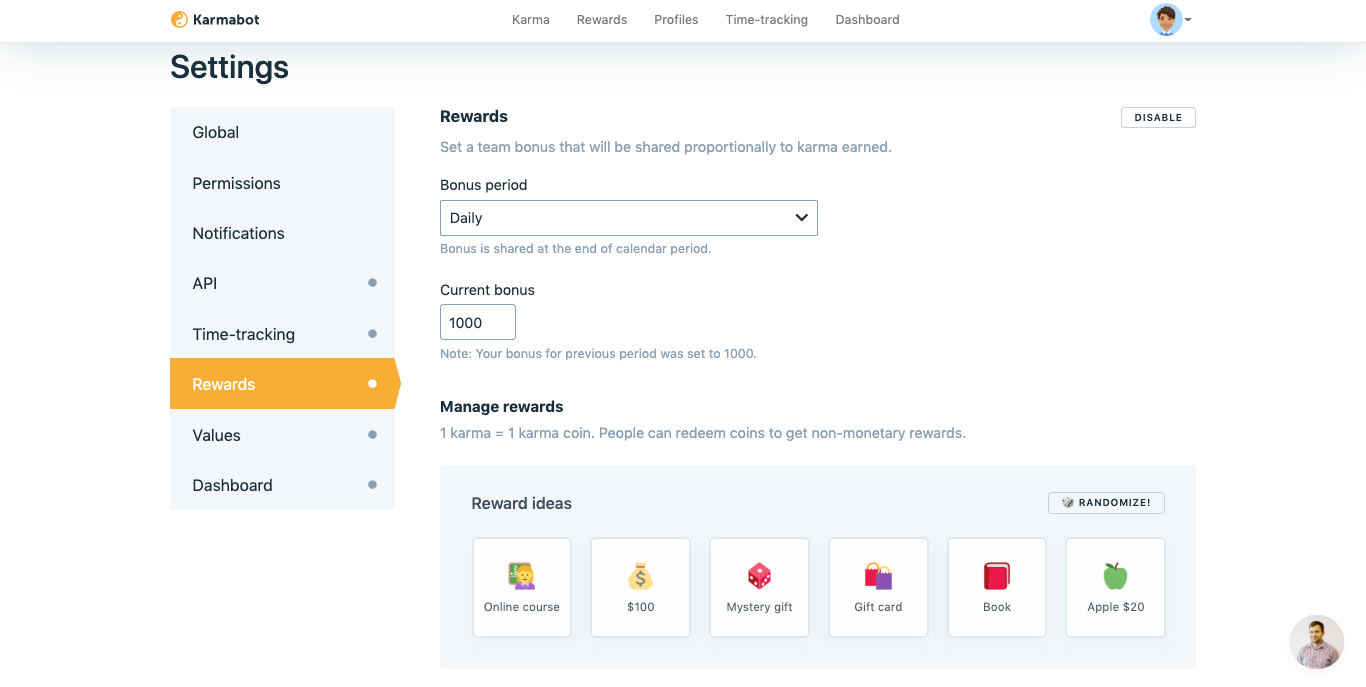Choose the Mystery gift dice reward

[x=759, y=587]
